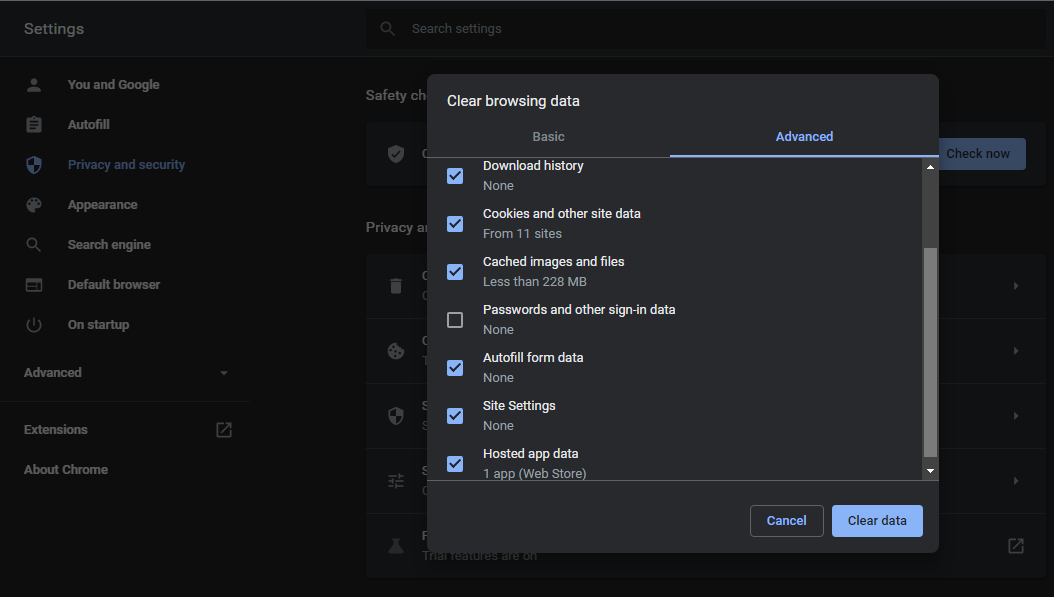Click the You and Google person icon

34,85
